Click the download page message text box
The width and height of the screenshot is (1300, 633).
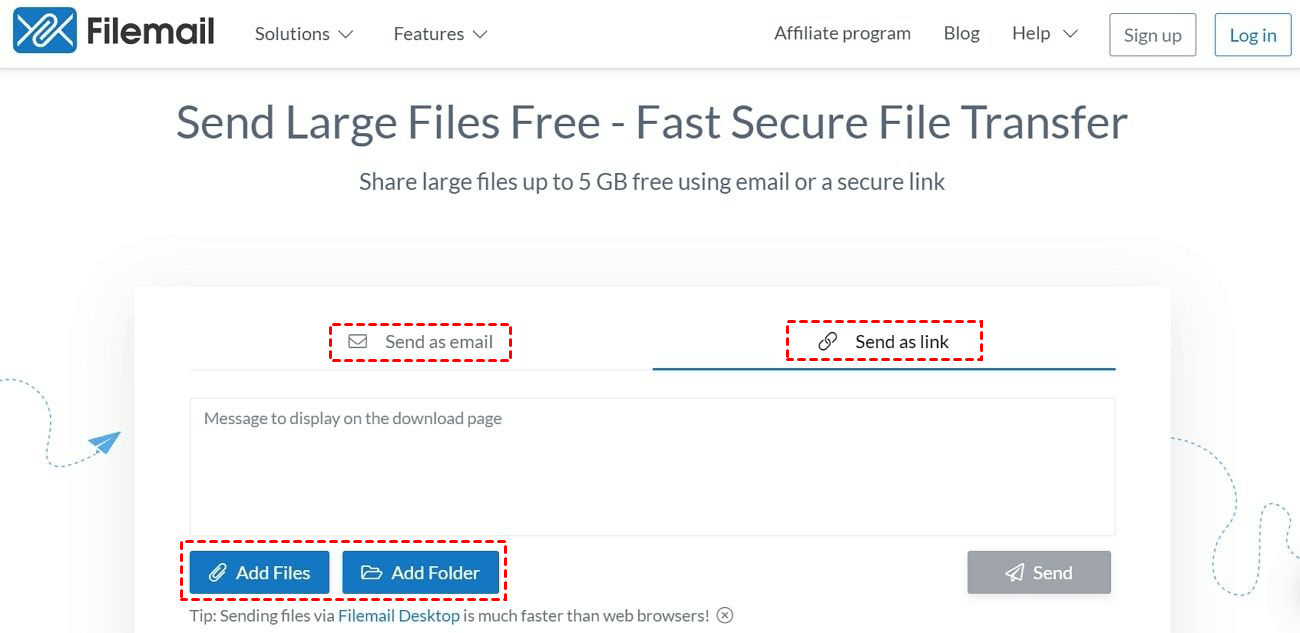pos(652,467)
